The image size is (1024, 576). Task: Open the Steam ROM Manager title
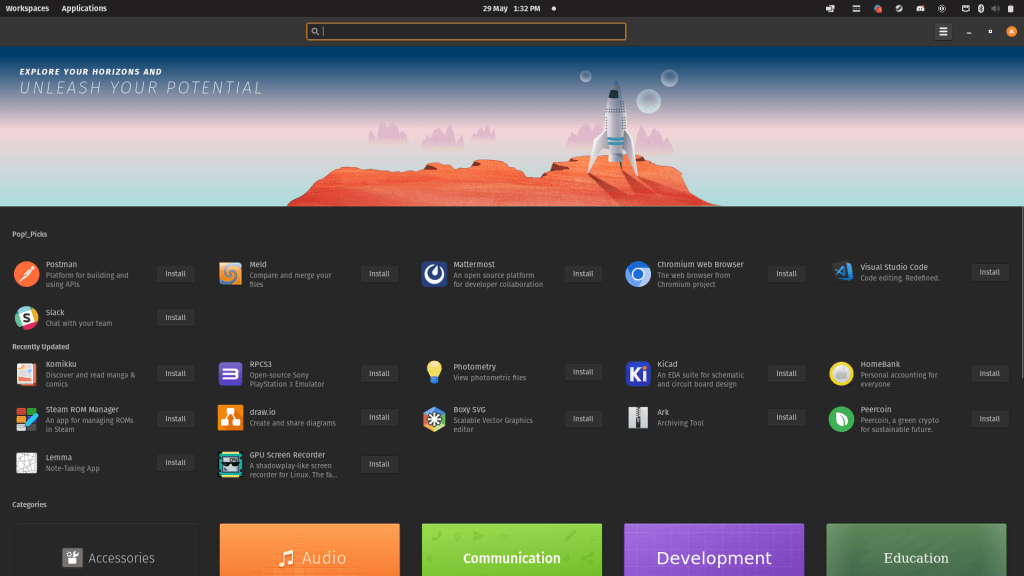click(82, 409)
